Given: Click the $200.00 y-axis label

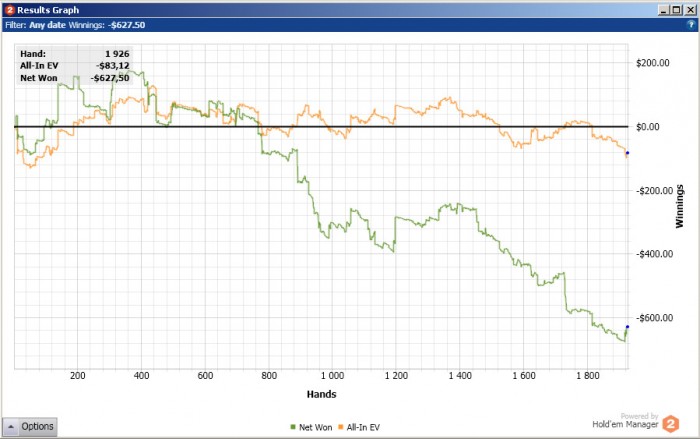Looking at the screenshot, I should [652, 63].
